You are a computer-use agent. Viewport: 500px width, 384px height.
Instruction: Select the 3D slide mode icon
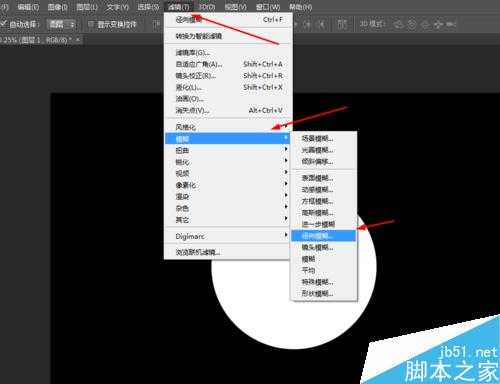(x=438, y=24)
